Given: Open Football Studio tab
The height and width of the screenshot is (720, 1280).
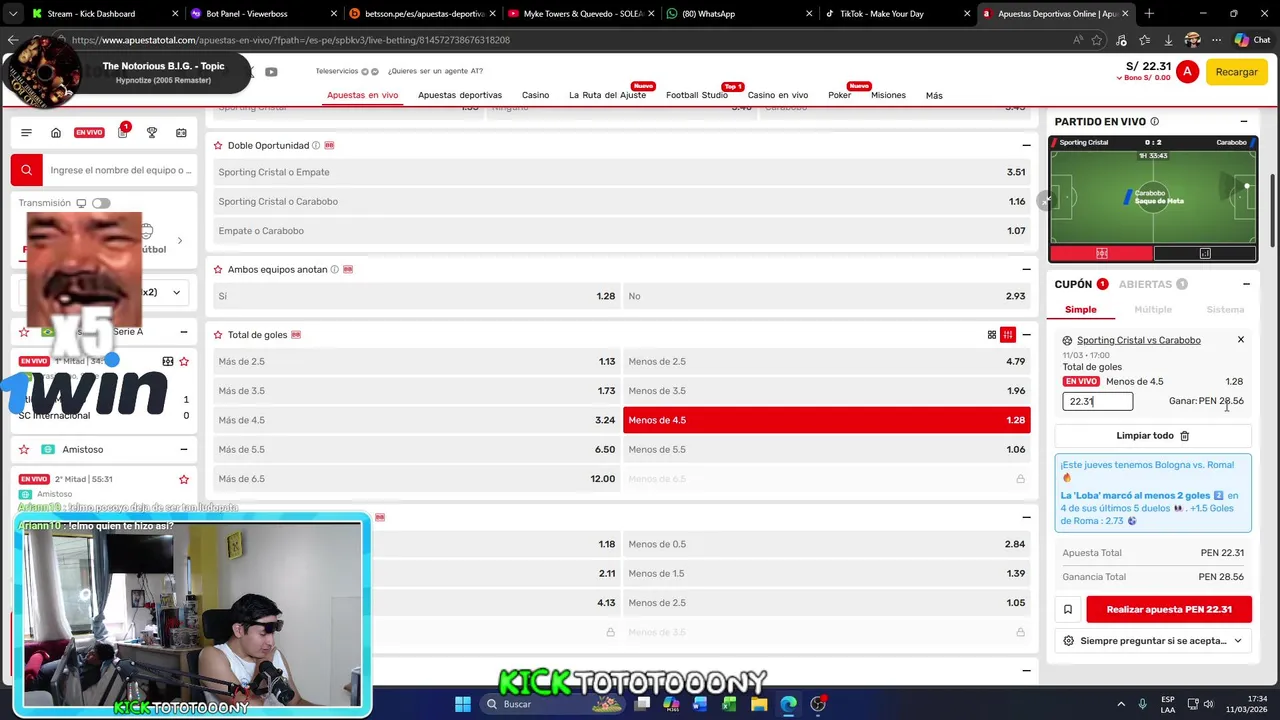Looking at the screenshot, I should (697, 95).
